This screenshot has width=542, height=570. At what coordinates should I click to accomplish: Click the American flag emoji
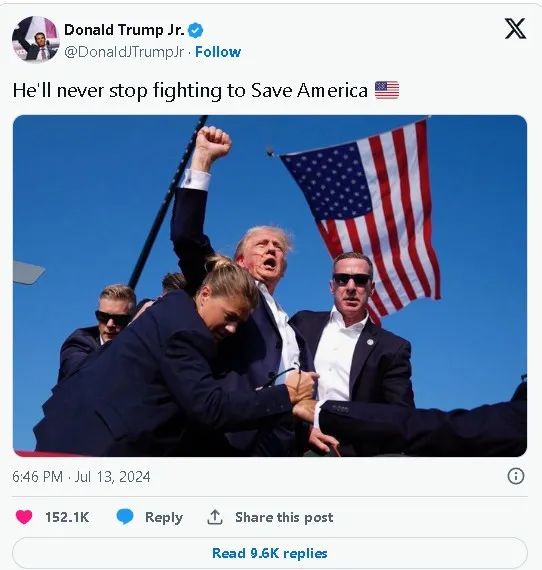(387, 90)
